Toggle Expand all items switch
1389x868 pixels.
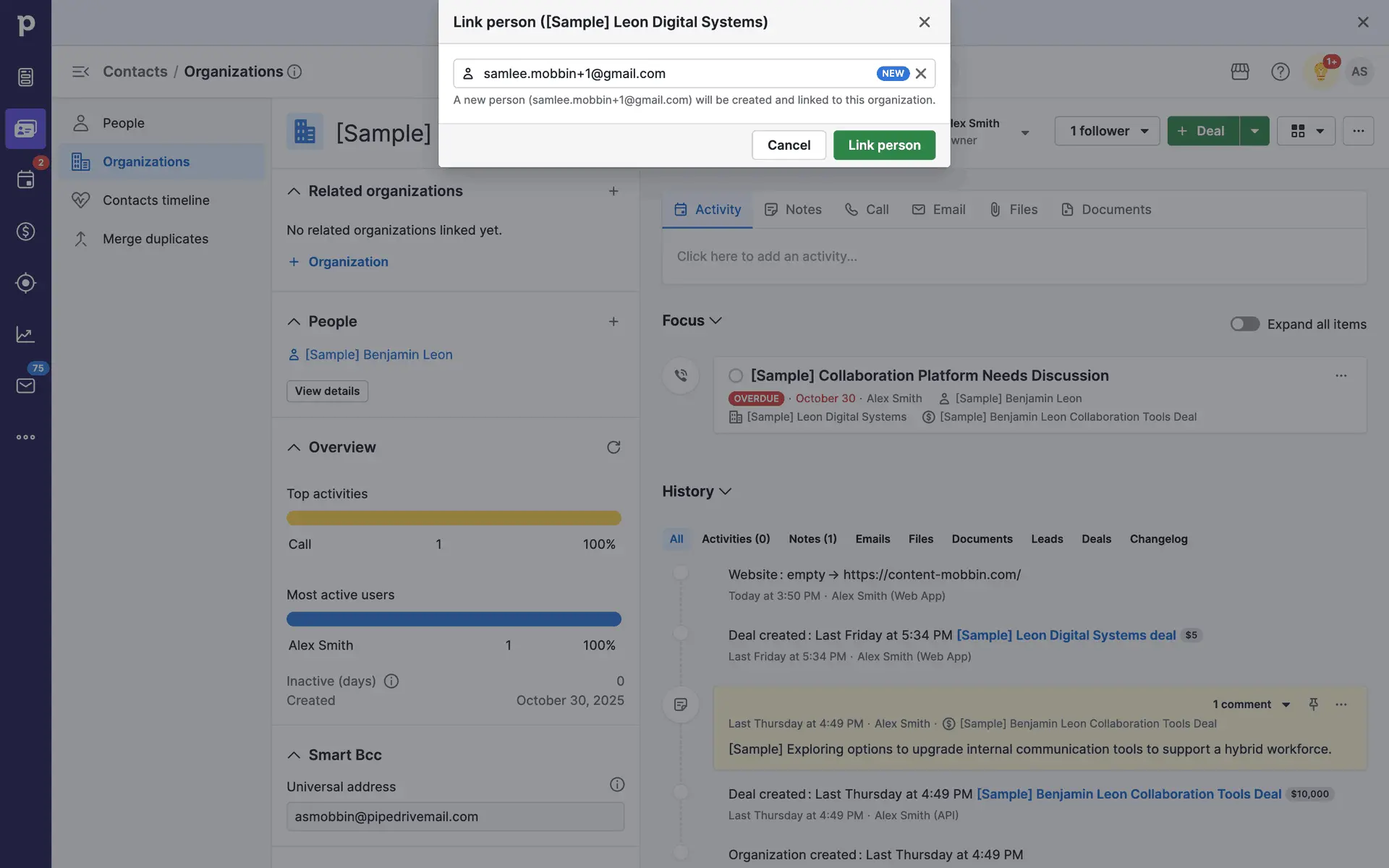pos(1244,324)
